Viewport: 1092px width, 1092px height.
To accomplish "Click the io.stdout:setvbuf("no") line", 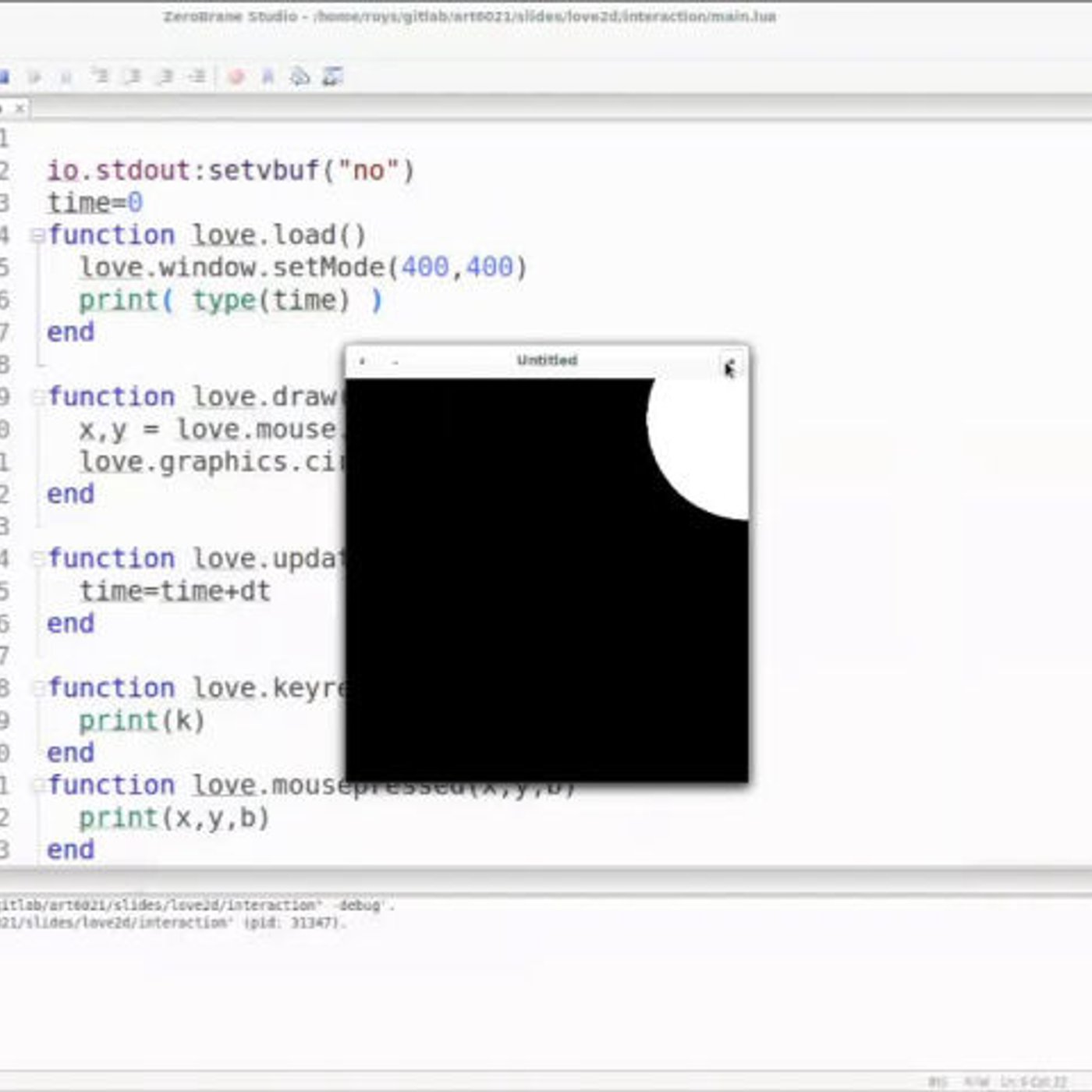I will tap(231, 170).
